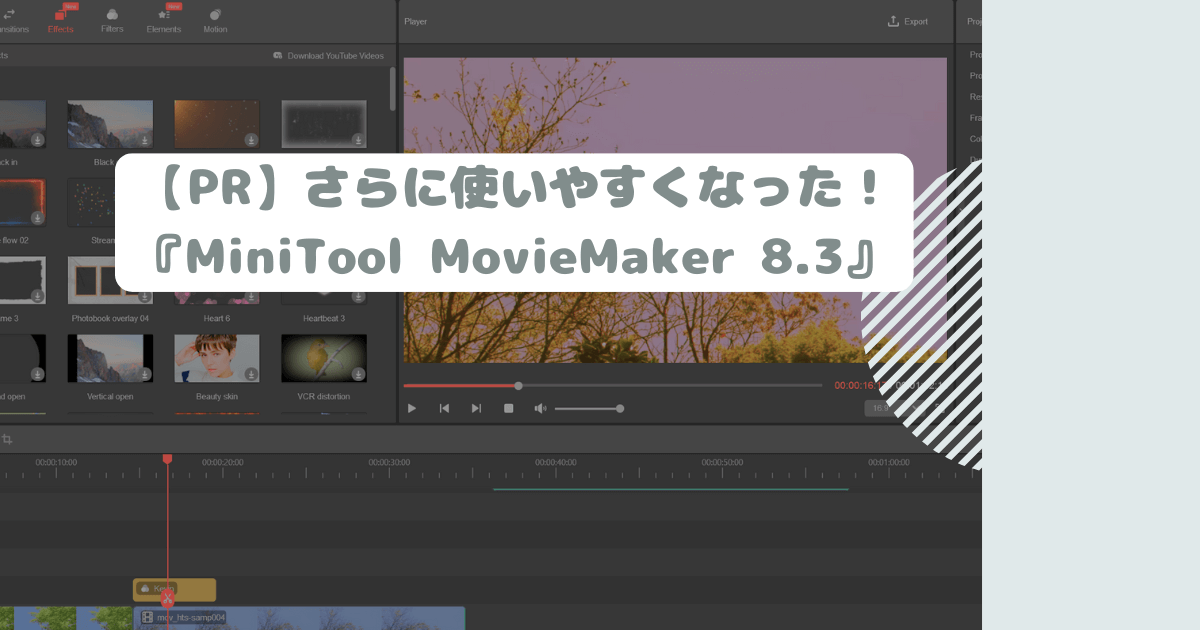Download the orange sparkle effect
Screen dimensions: 1200x630
point(251,140)
